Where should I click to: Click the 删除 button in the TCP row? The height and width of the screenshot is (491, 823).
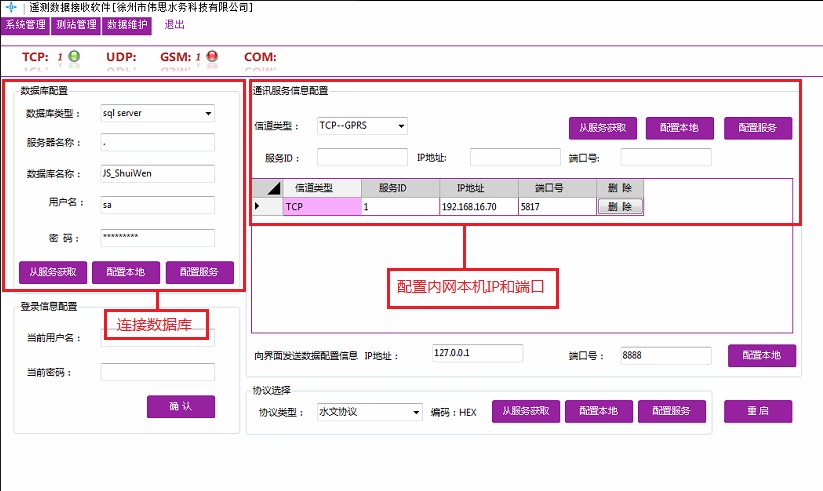pyautogui.click(x=620, y=207)
